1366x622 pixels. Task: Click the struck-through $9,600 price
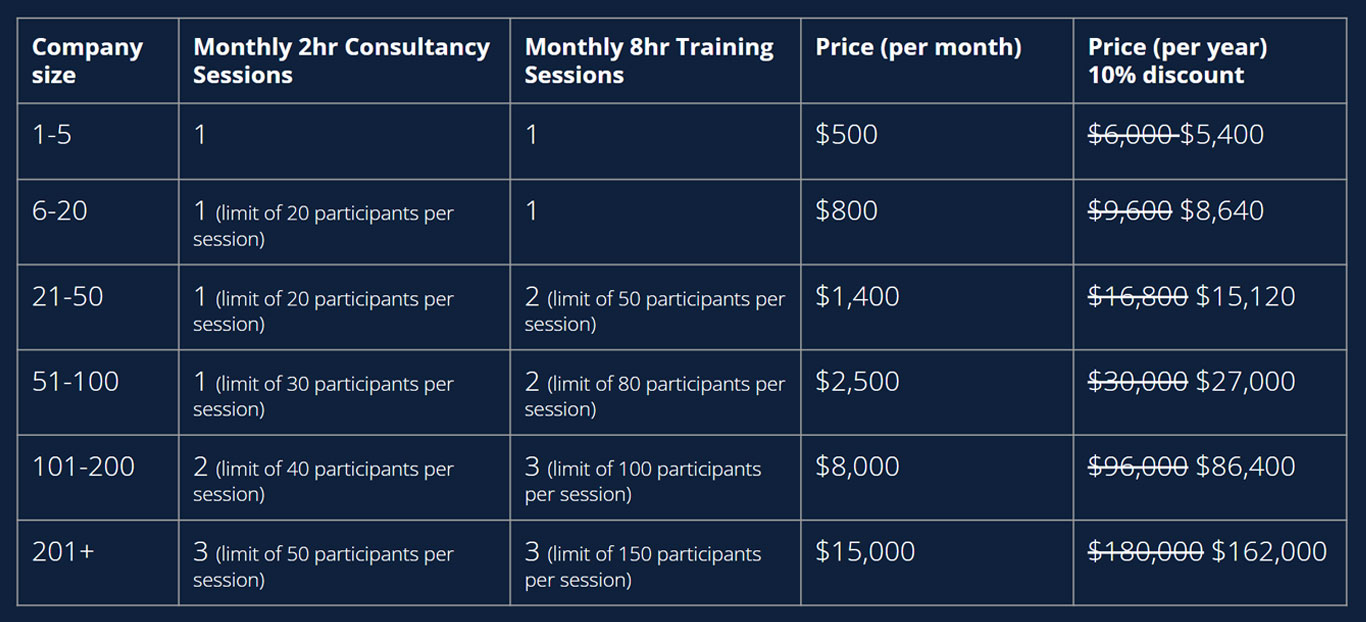[1129, 211]
